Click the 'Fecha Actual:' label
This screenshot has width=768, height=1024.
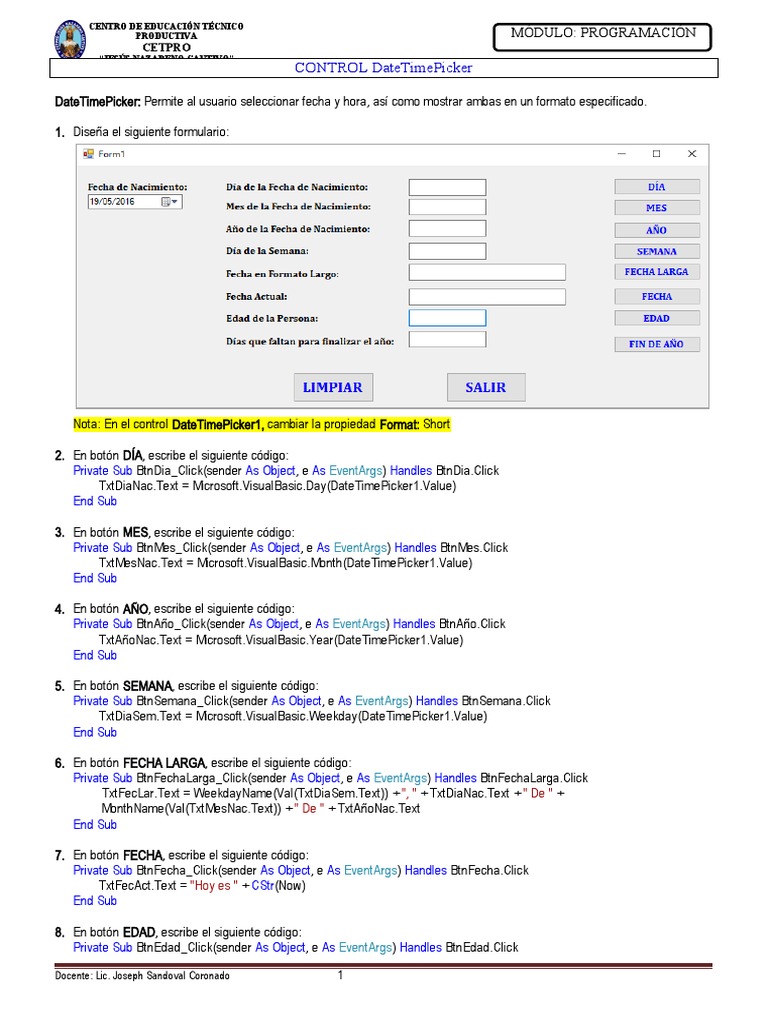(257, 296)
